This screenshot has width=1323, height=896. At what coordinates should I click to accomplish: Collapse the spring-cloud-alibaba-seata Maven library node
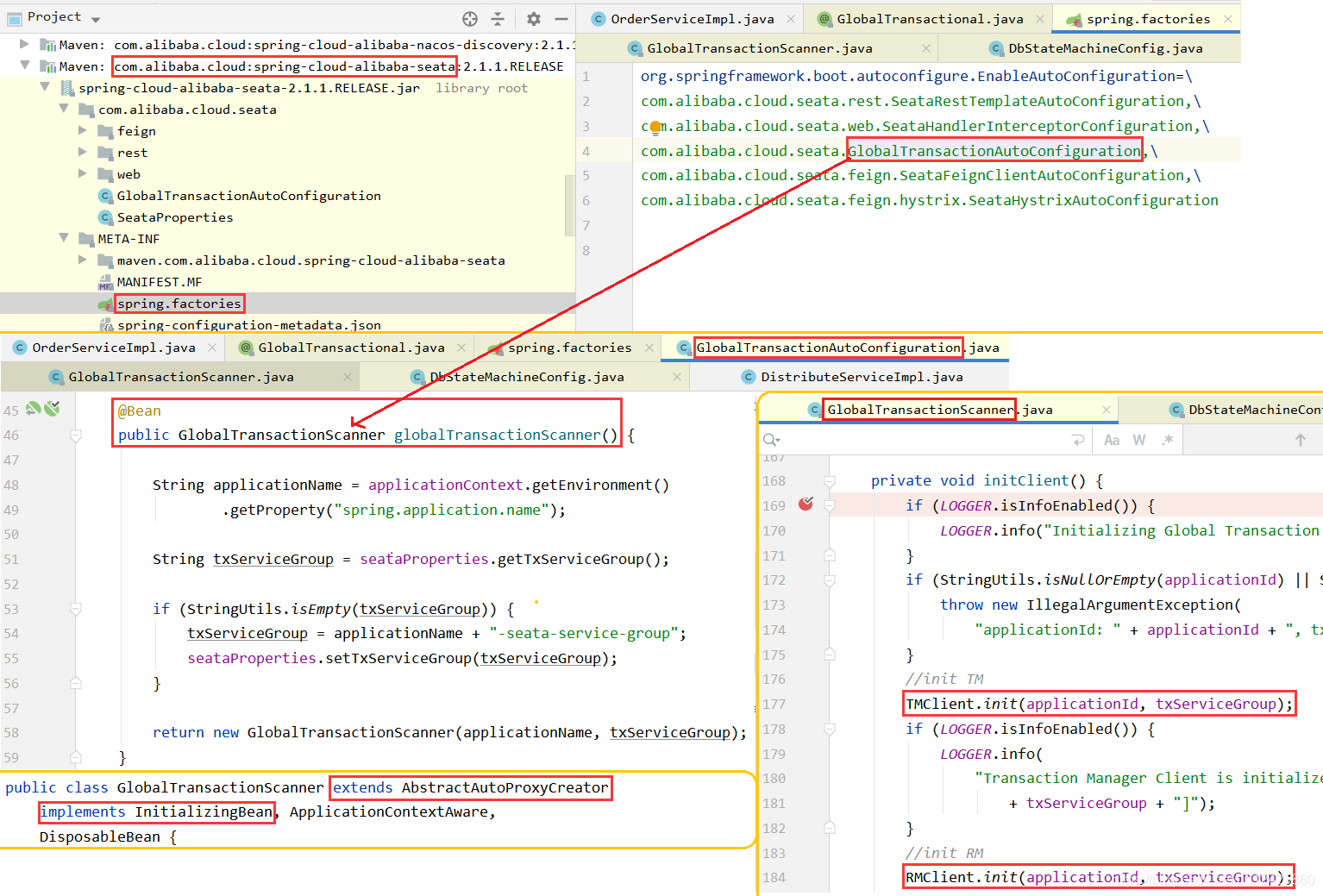pos(24,66)
